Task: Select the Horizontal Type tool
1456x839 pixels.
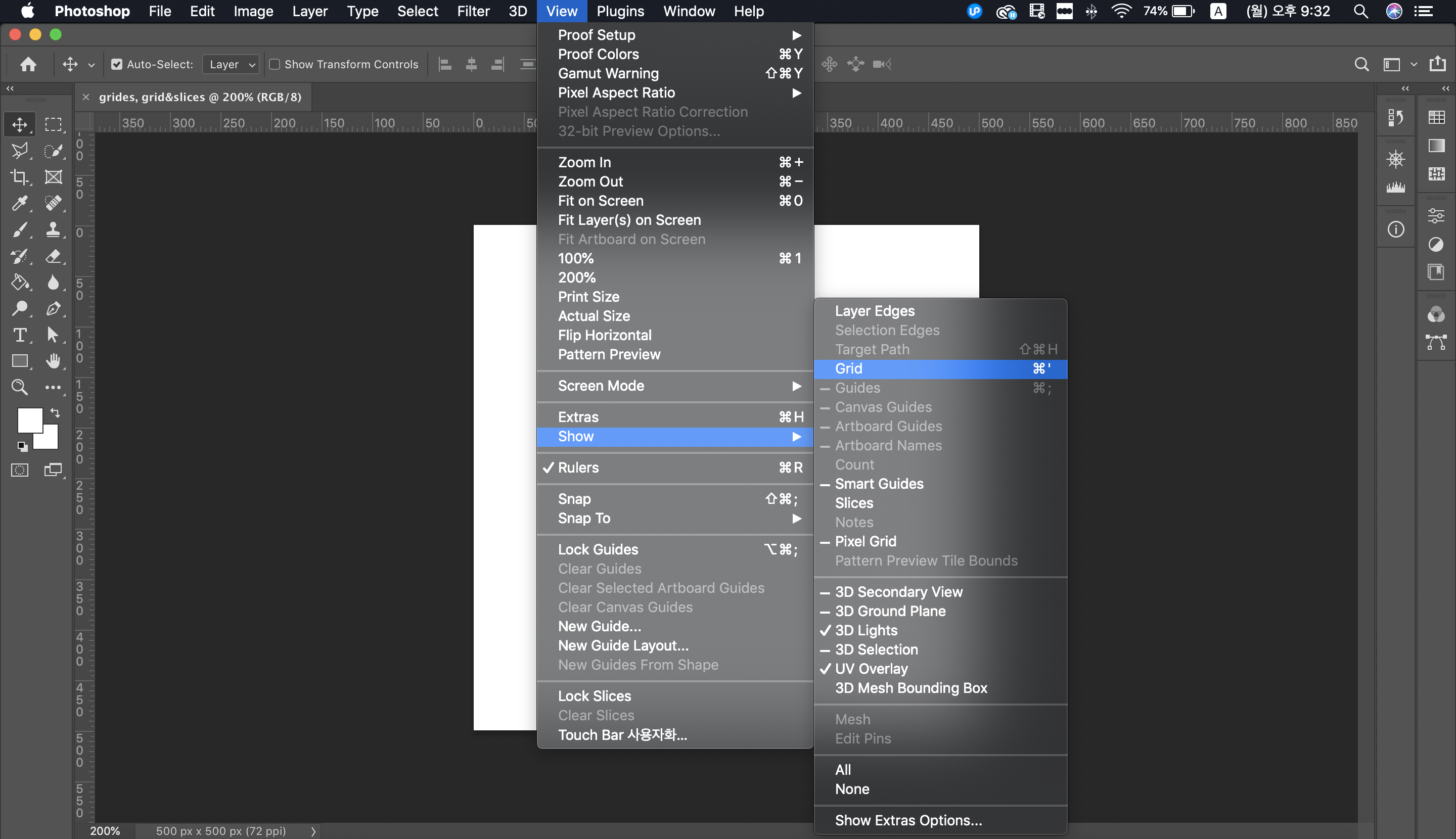Action: pos(20,335)
